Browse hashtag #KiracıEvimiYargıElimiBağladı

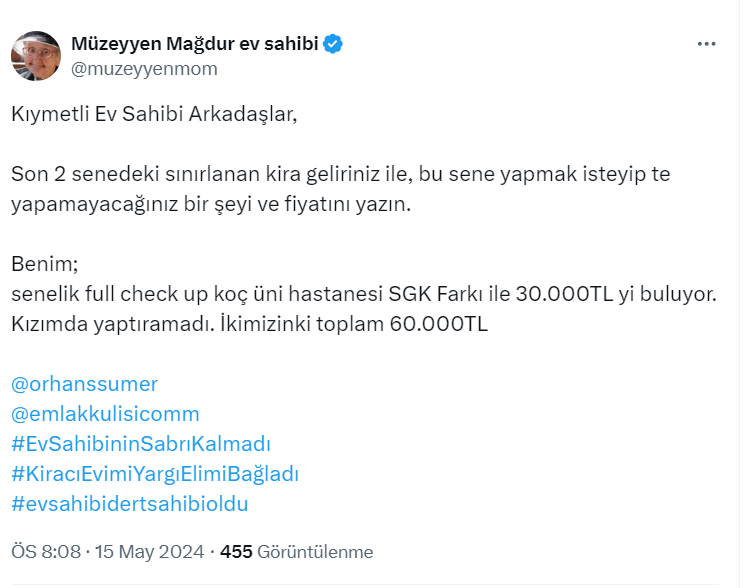click(x=155, y=474)
